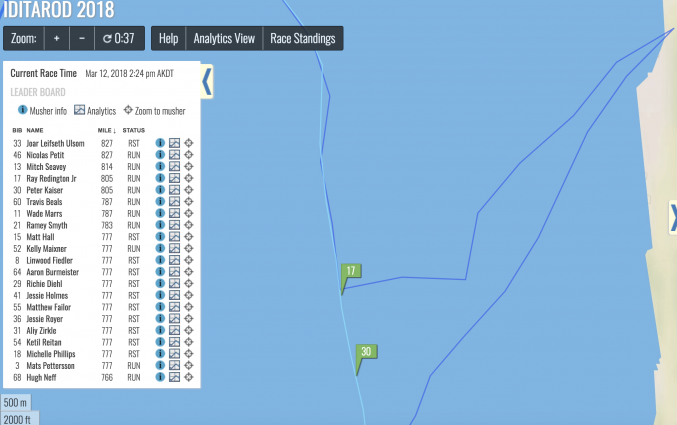This screenshot has width=677, height=425.
Task: Open the Help menu
Action: (168, 38)
